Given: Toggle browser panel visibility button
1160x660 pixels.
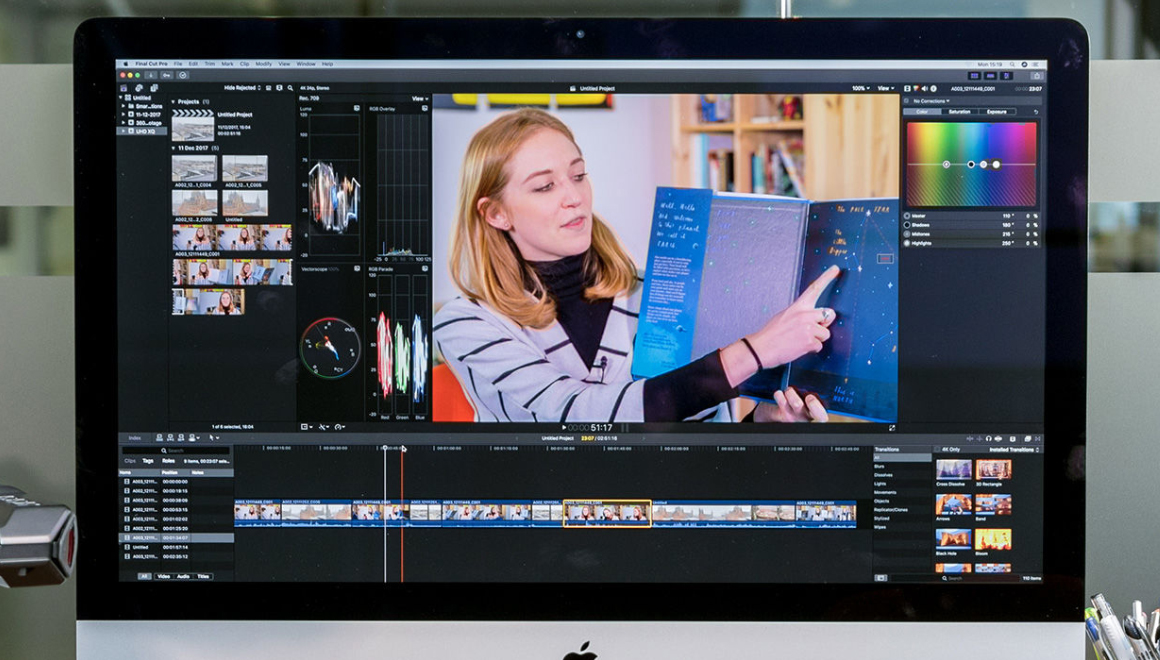Looking at the screenshot, I should [x=974, y=75].
